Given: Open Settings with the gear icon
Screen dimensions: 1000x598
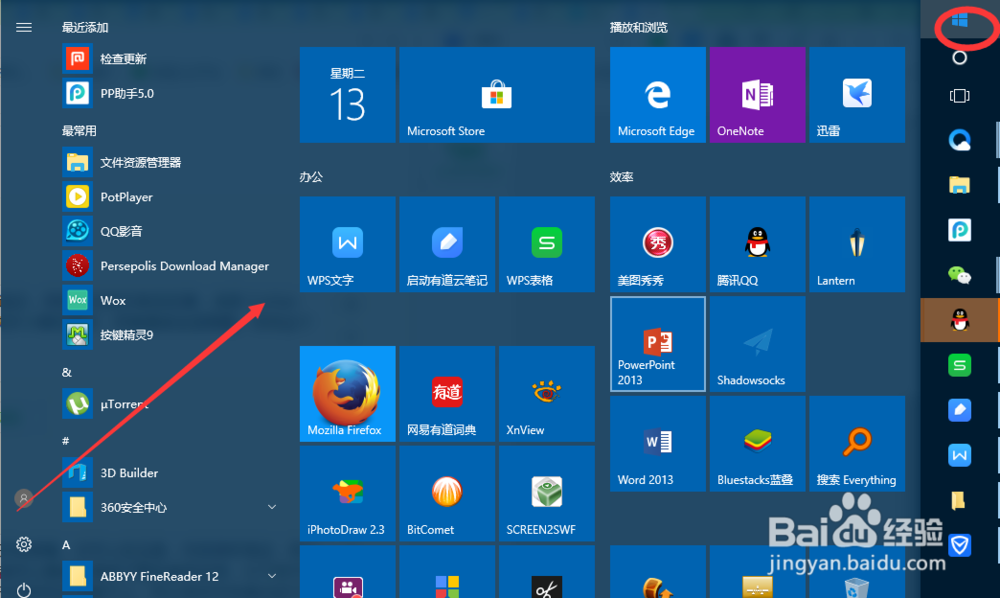Looking at the screenshot, I should pos(23,544).
